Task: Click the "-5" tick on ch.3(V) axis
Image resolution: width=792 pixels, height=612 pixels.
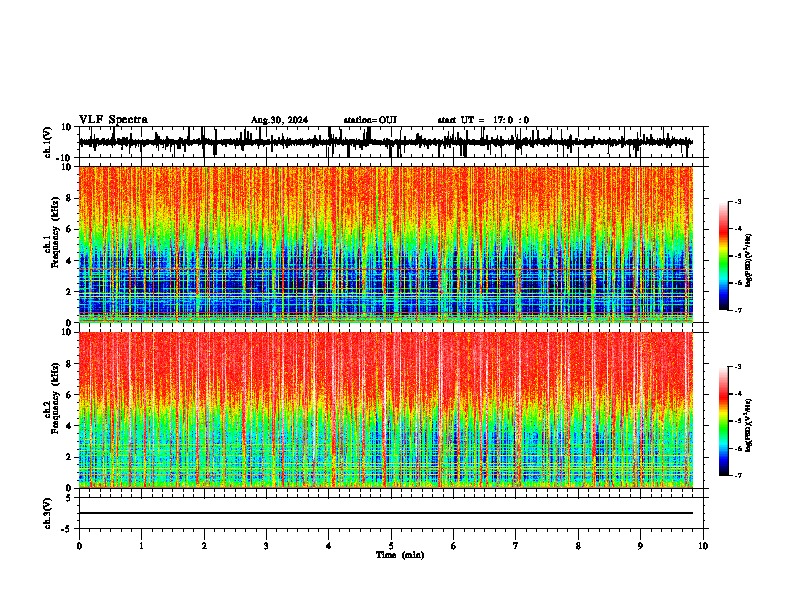Action: (68, 529)
